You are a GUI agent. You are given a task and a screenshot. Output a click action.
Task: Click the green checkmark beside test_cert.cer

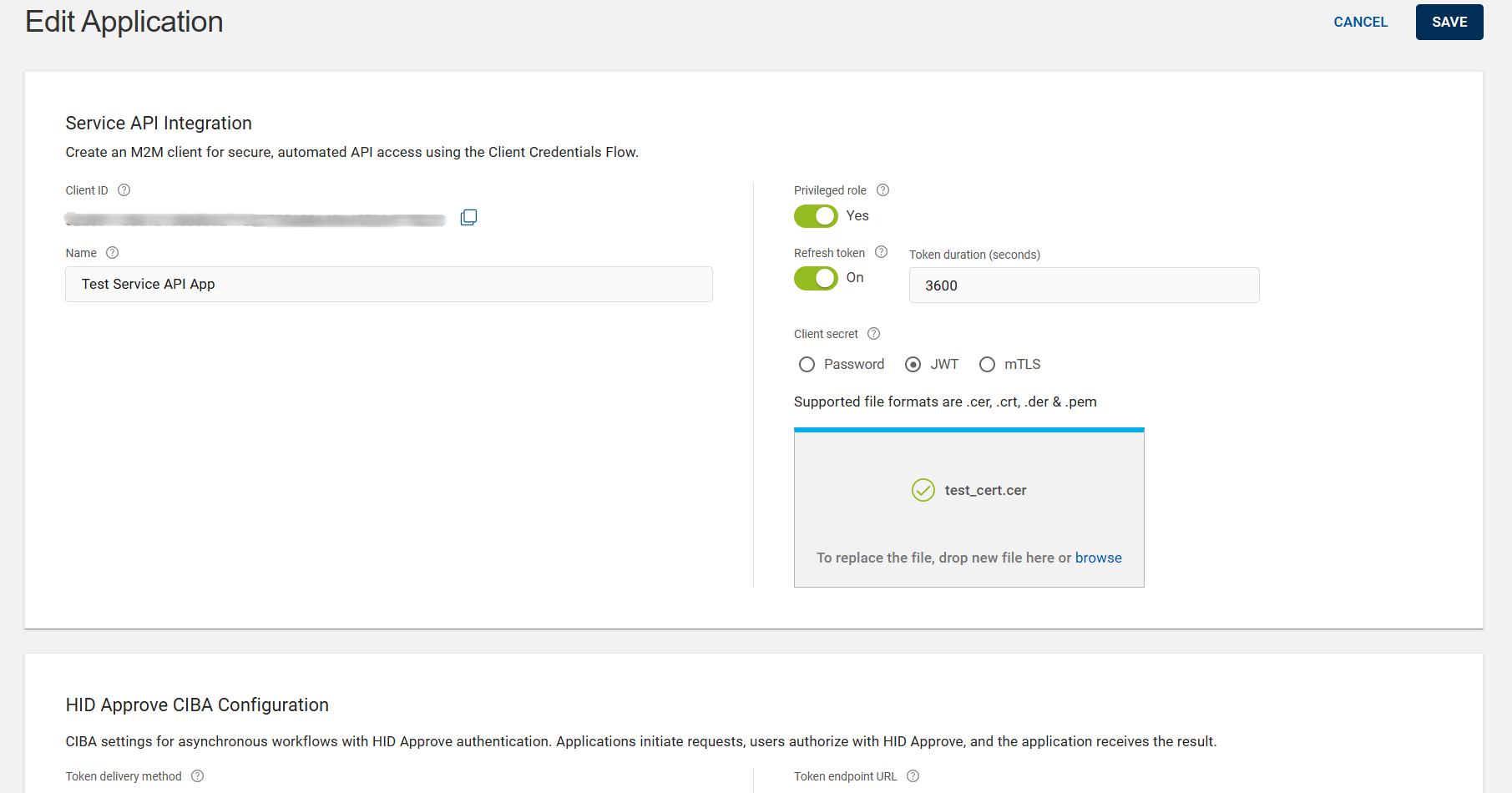923,490
